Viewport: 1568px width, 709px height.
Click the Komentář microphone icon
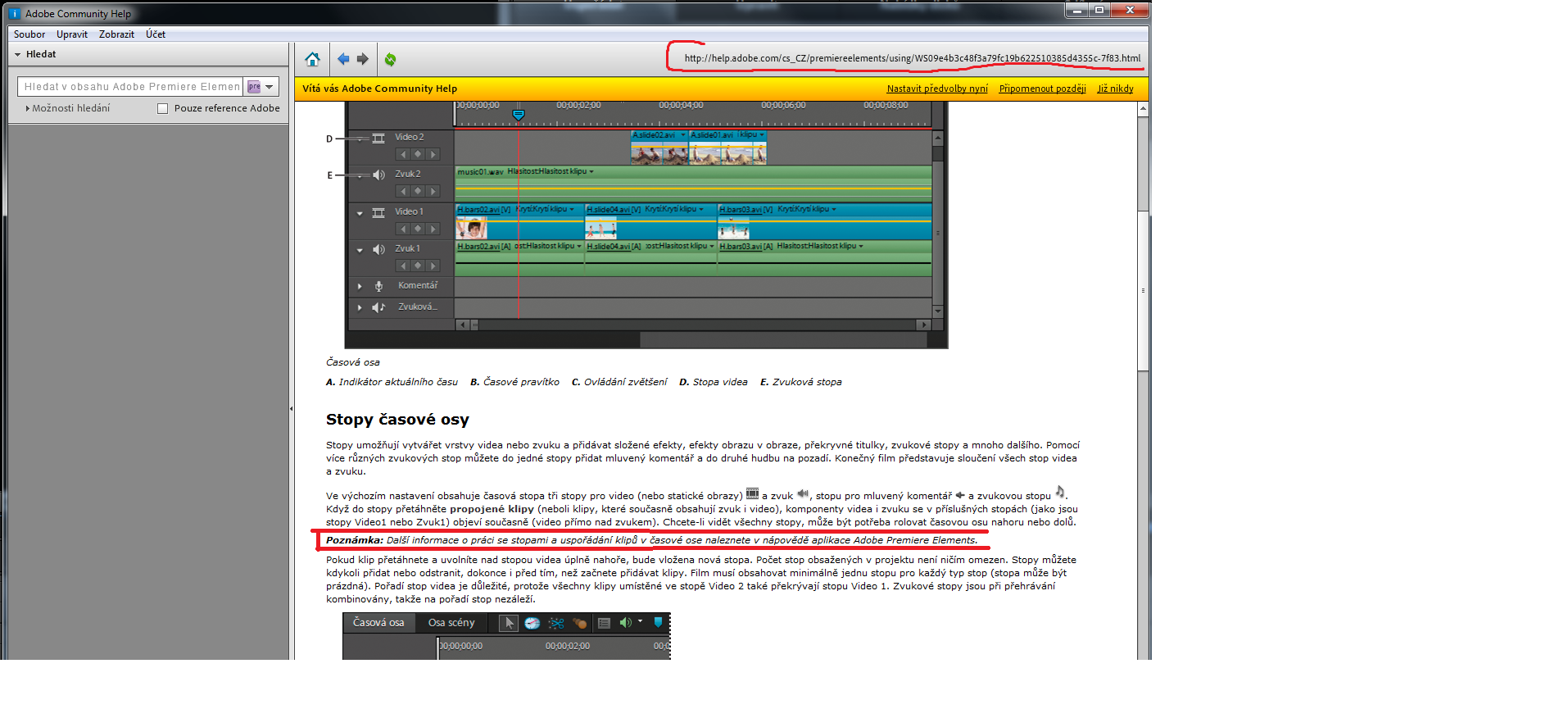378,286
